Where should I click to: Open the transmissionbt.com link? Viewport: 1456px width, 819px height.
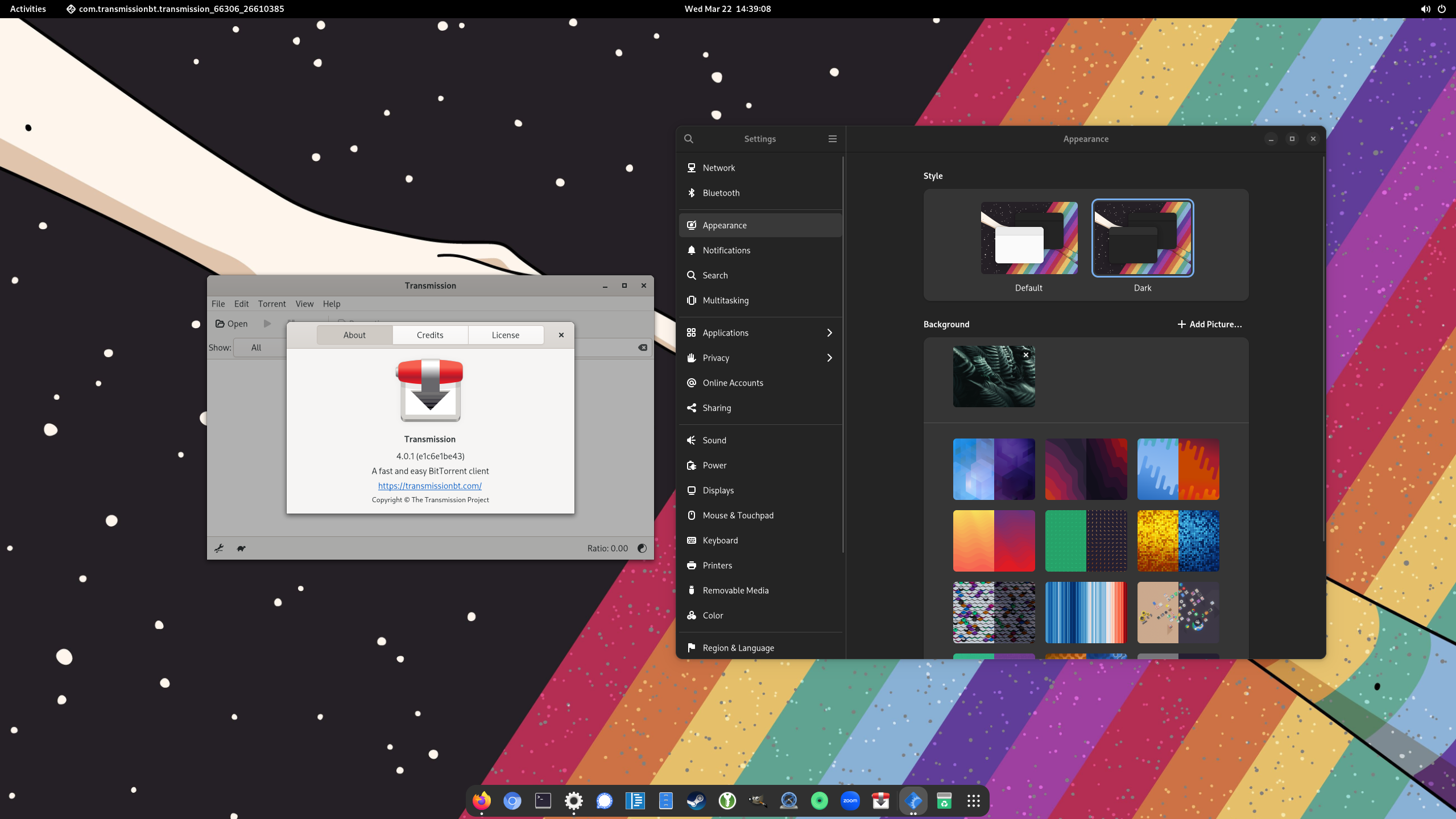430,486
